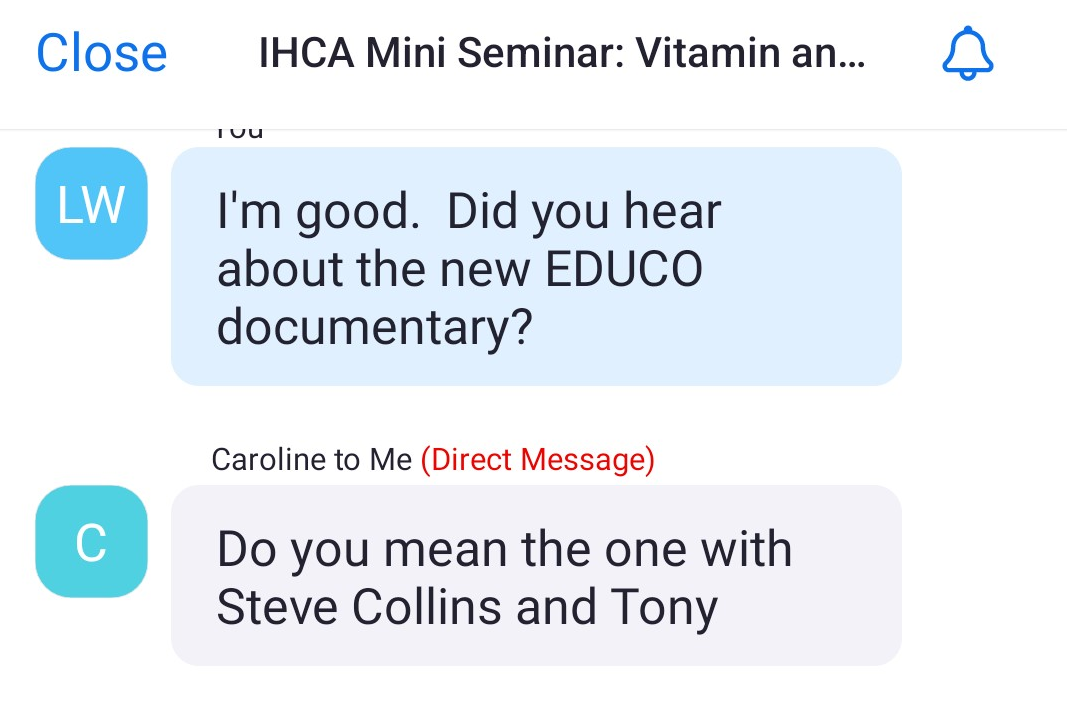Tap the IHCA Mini Seminar title
The width and height of the screenshot is (1067, 703).
(x=562, y=54)
